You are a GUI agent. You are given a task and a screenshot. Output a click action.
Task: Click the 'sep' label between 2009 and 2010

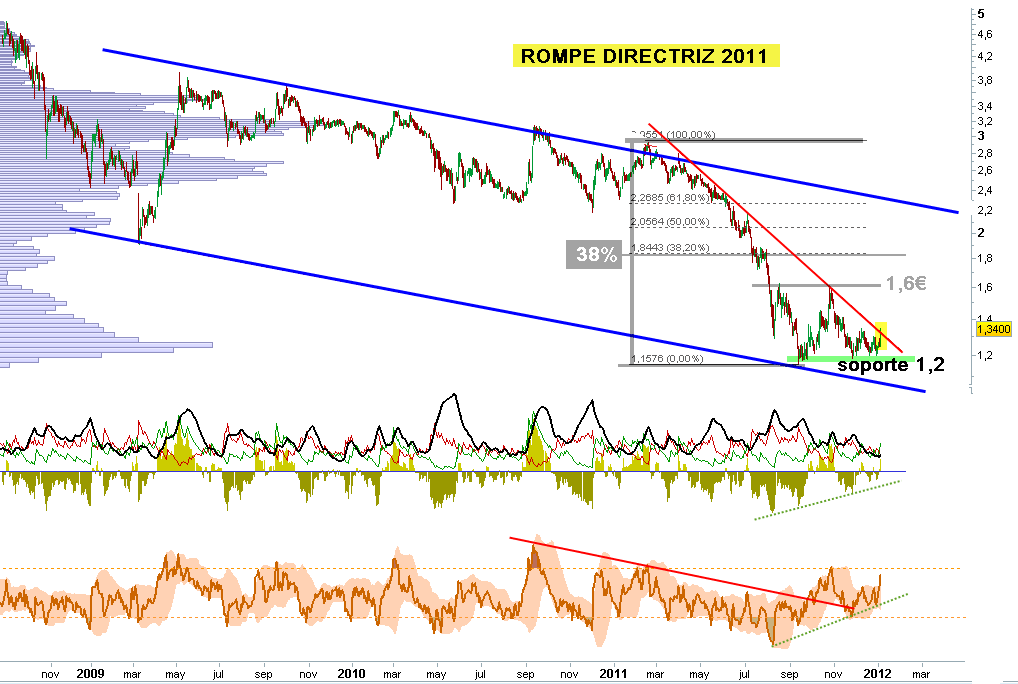point(264,675)
